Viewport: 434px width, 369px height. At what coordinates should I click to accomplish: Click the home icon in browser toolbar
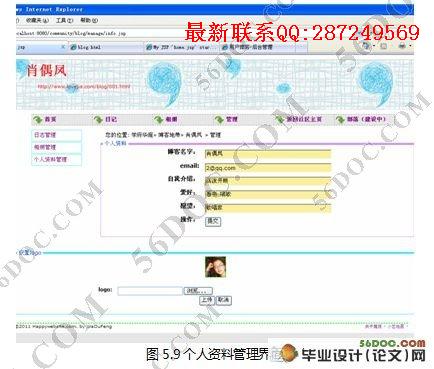pos(366,46)
